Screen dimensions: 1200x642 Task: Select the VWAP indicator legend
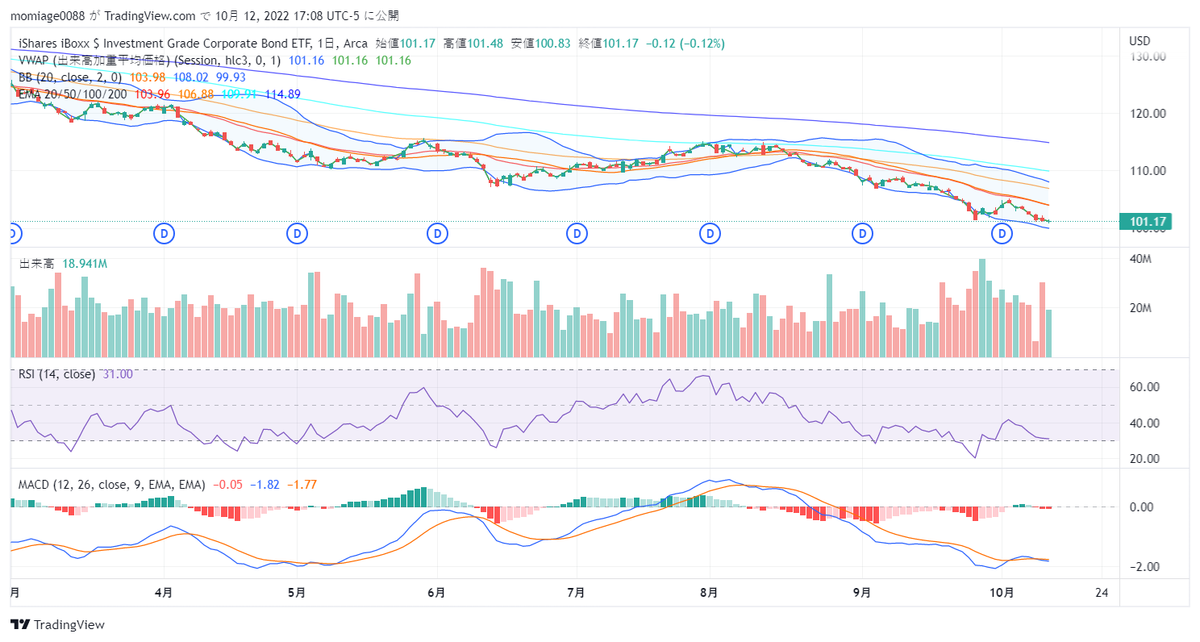tap(150, 61)
